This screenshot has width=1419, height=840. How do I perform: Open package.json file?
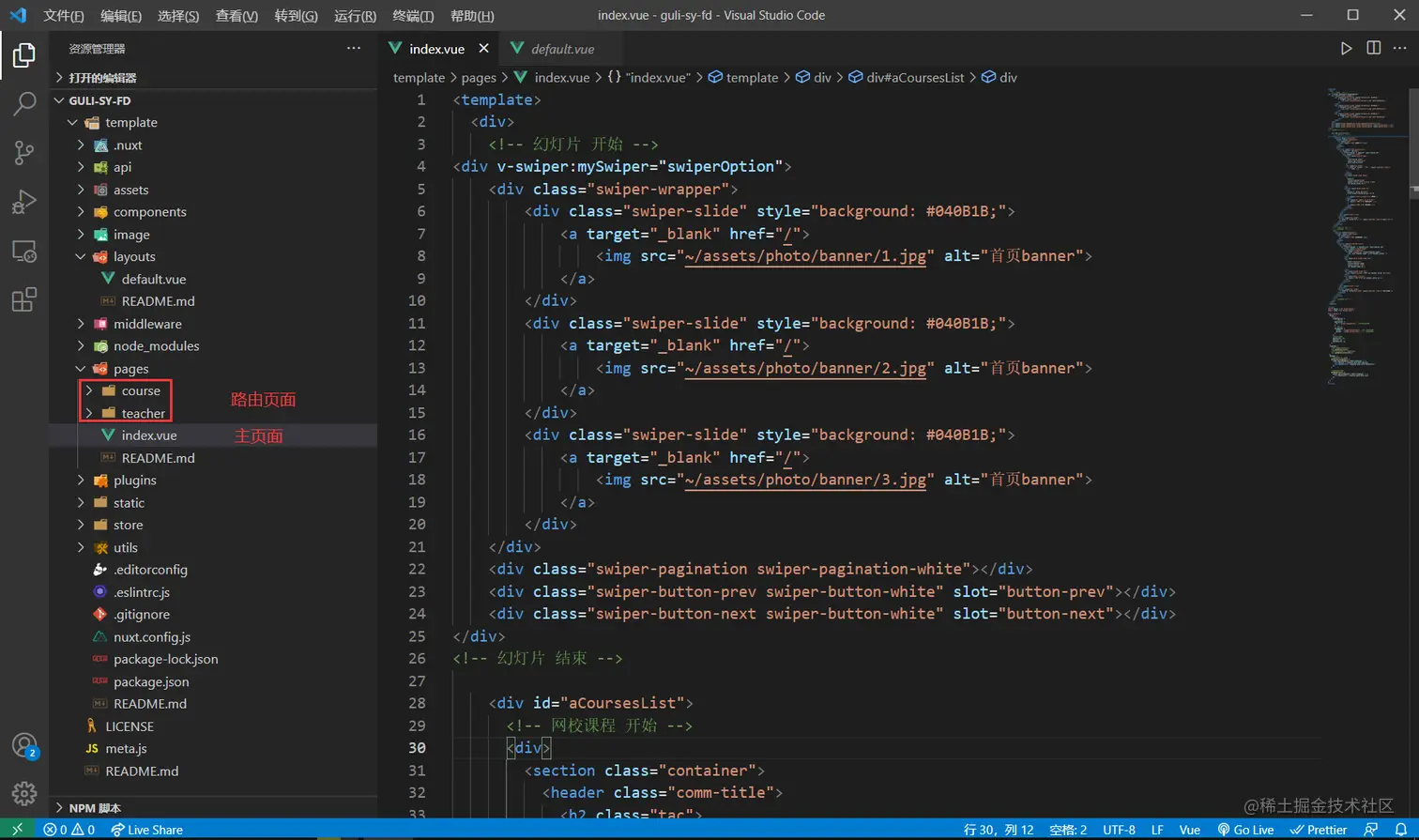pos(214,682)
